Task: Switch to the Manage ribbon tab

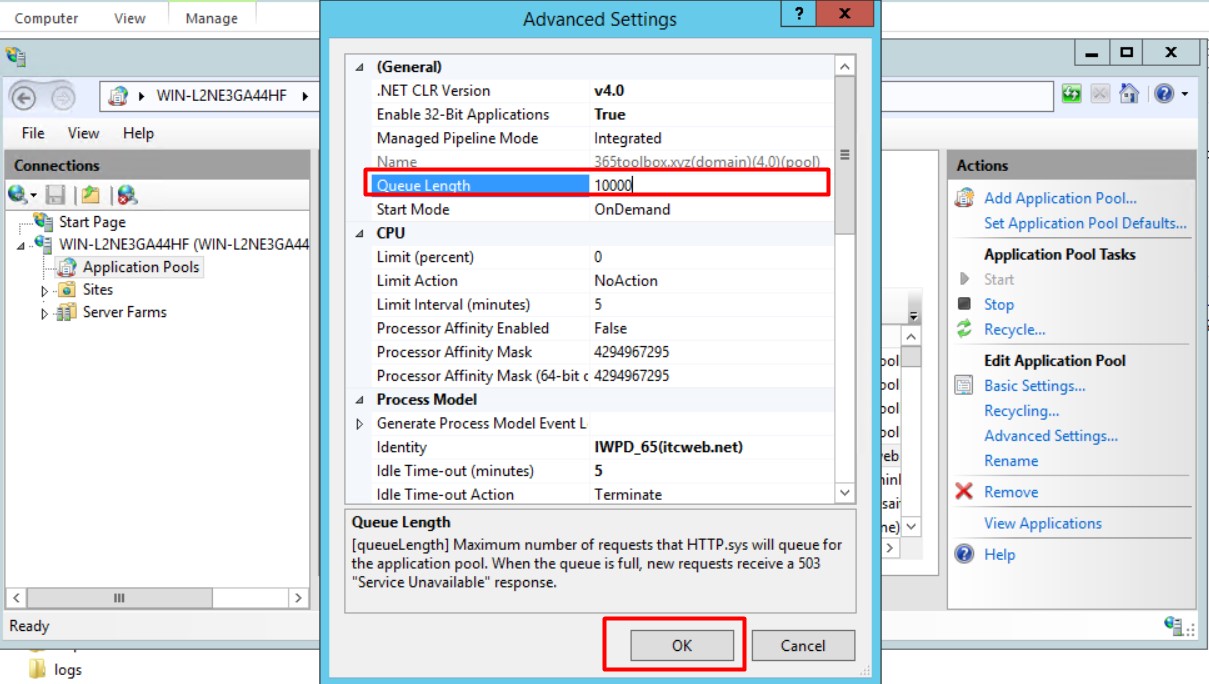Action: tap(211, 18)
